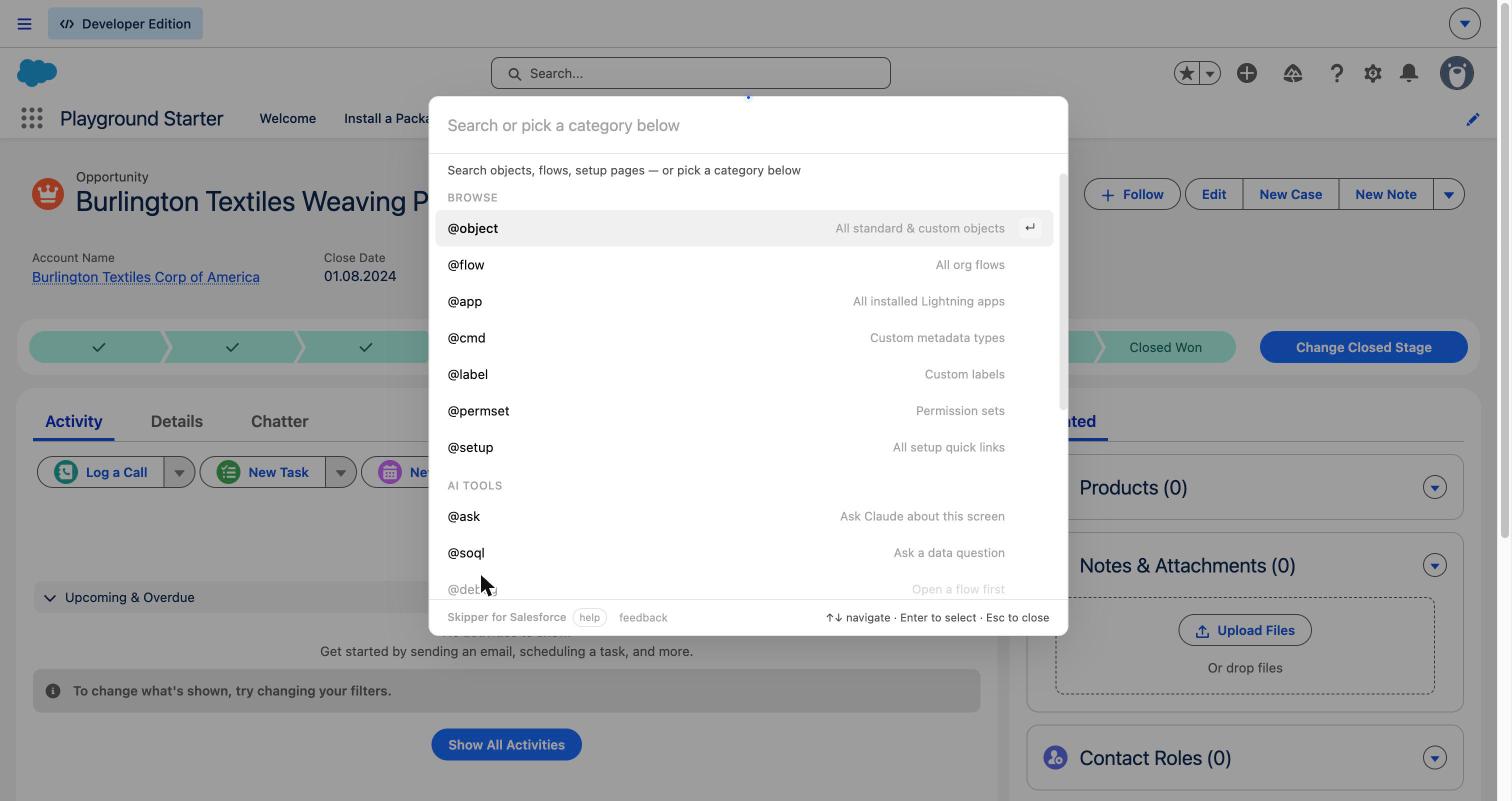Click the first completed stage checkmark
Screen dimensions: 1512x801
point(99,347)
